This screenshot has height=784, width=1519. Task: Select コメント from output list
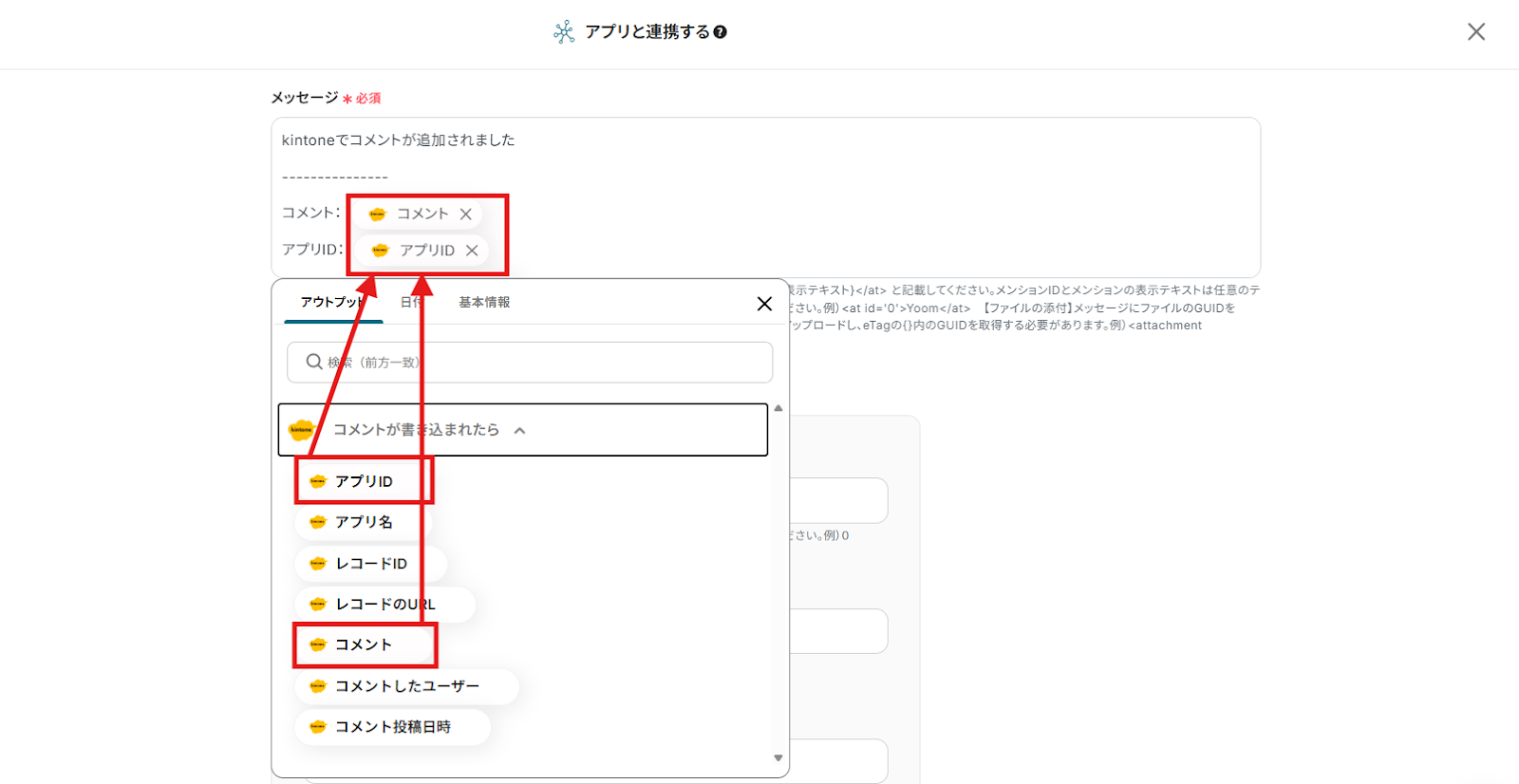point(366,645)
